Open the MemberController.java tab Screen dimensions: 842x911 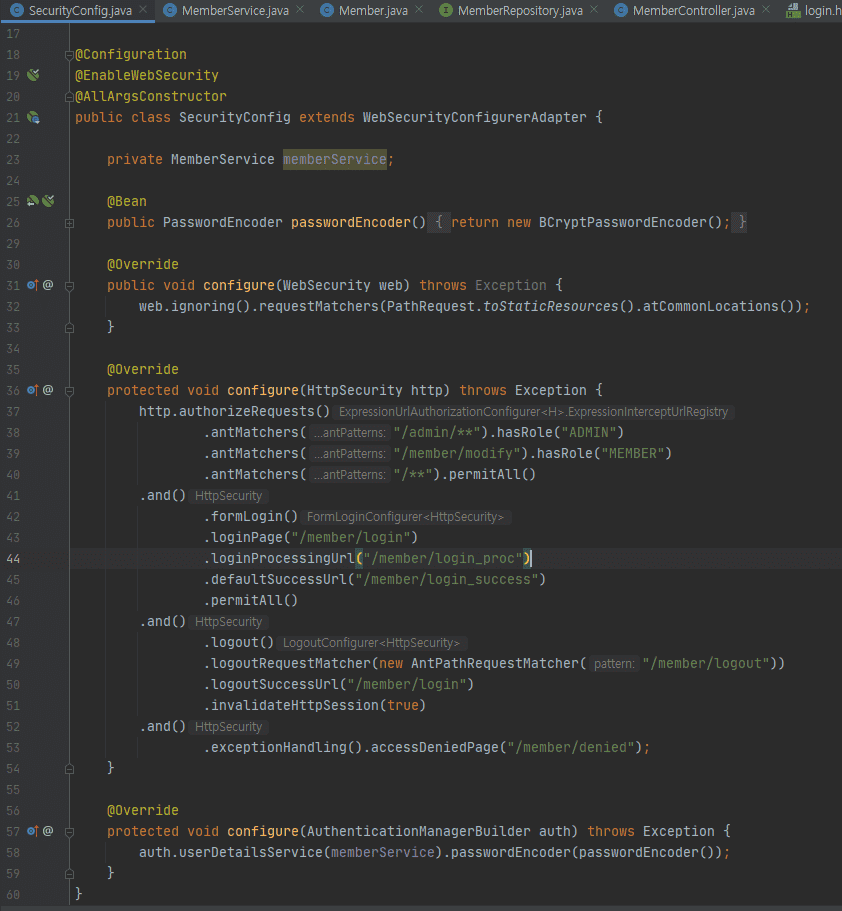[693, 10]
